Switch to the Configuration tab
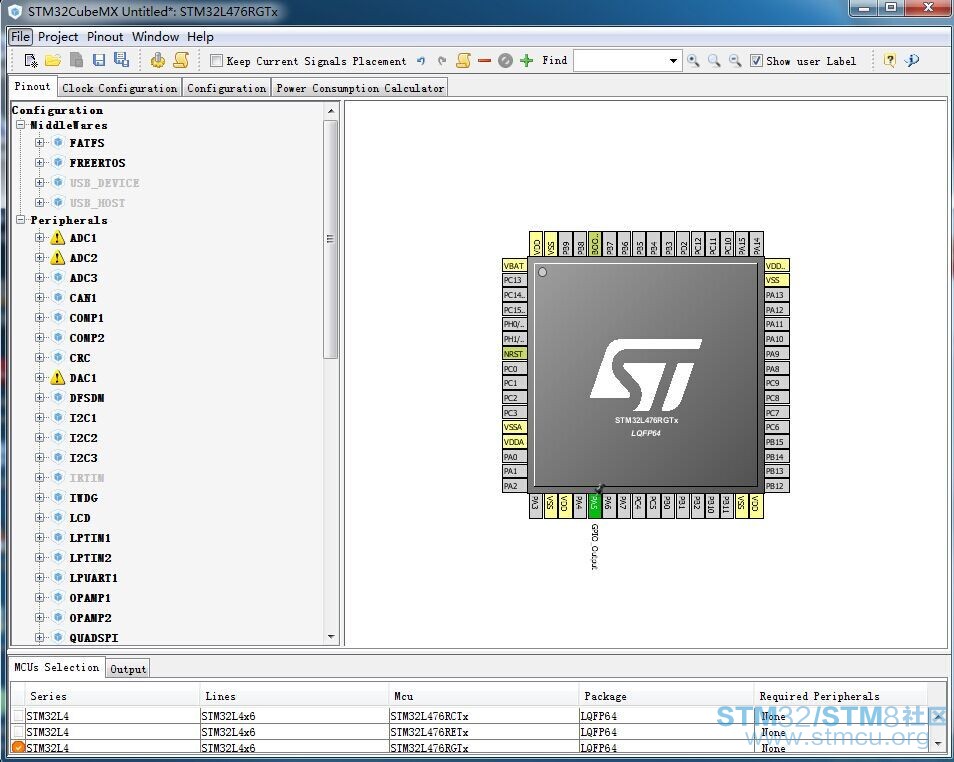The image size is (954, 762). click(226, 88)
